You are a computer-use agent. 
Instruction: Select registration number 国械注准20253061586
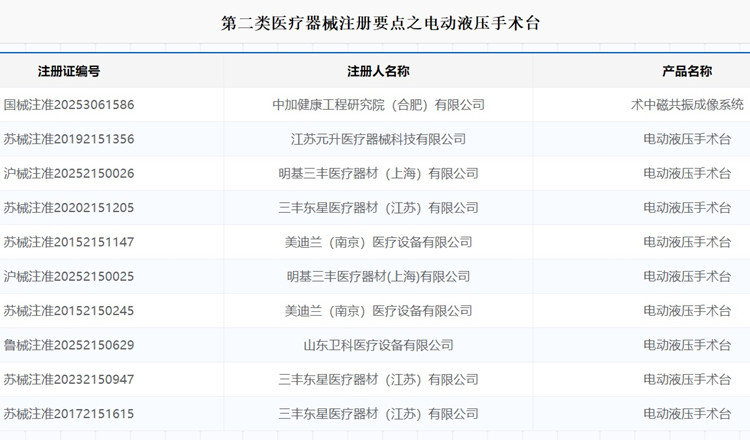click(x=69, y=105)
